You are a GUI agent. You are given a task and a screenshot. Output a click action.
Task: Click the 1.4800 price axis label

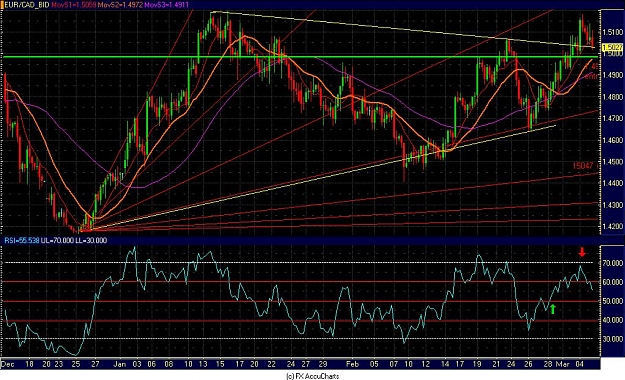pos(613,97)
